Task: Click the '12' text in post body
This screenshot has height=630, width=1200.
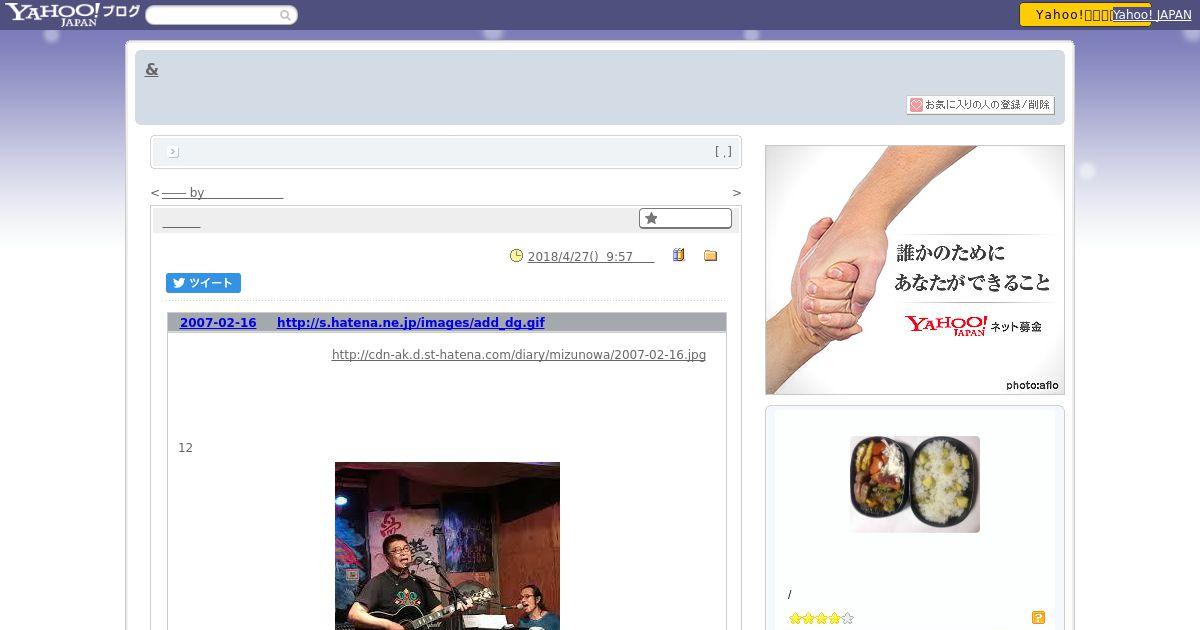Action: click(185, 448)
